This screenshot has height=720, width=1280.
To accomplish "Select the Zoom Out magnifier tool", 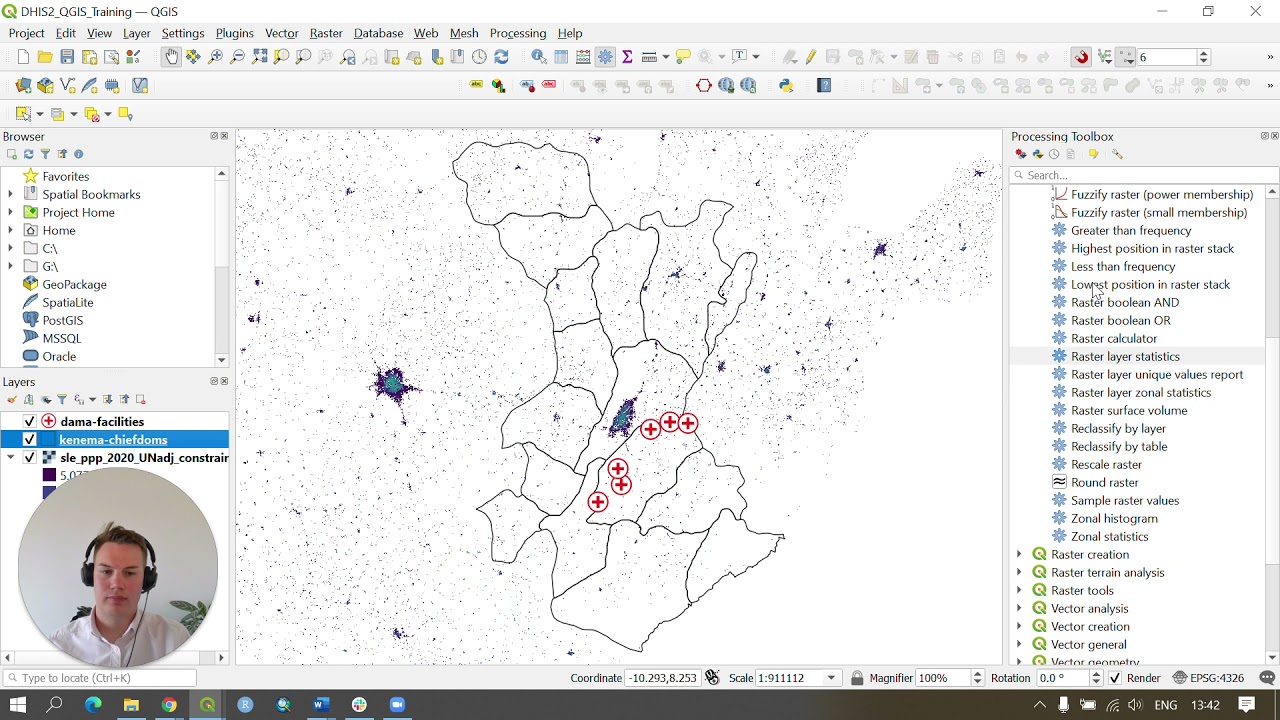I will [x=237, y=57].
